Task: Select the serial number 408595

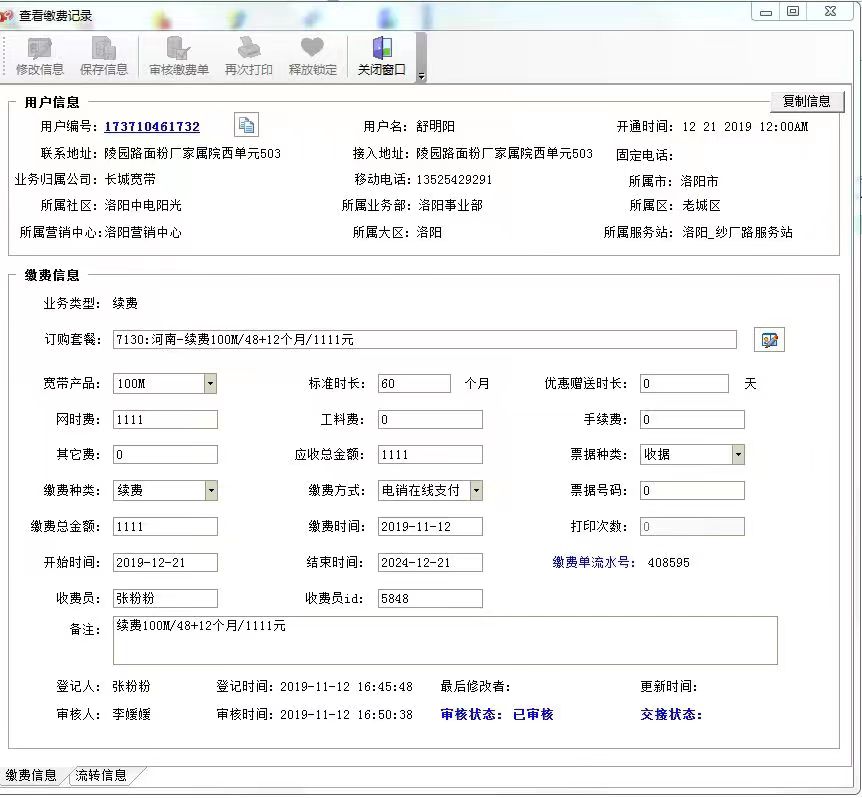Action: click(668, 563)
